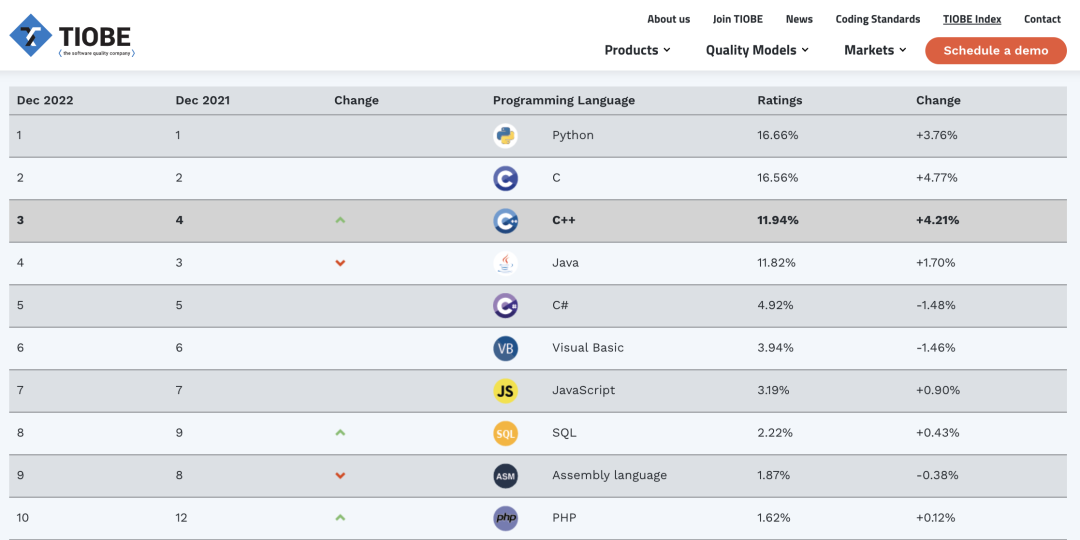
Task: Click the Assembly language ASM icon
Action: (505, 476)
